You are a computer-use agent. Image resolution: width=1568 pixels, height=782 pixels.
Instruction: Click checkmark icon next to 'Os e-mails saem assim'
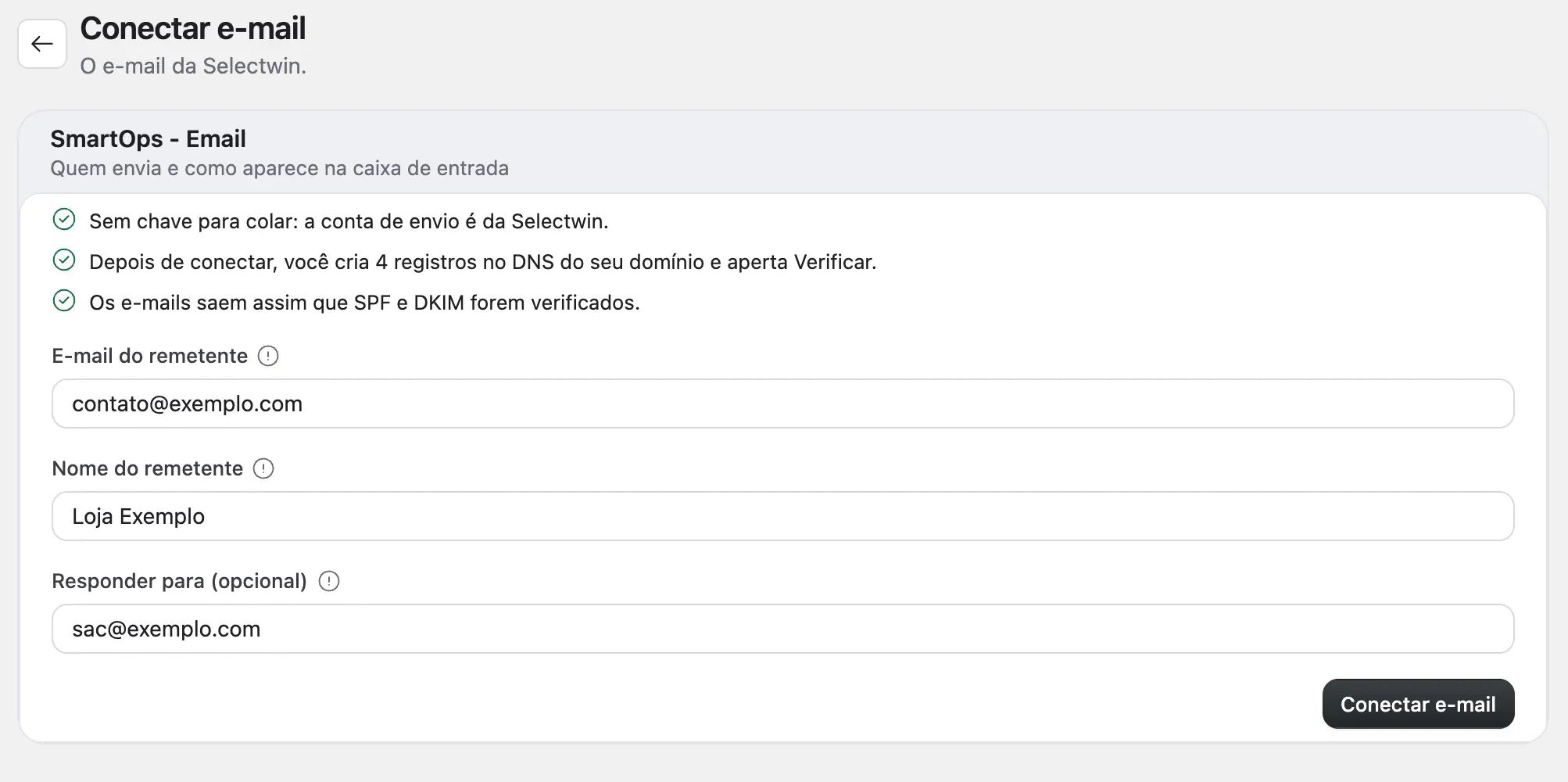coord(64,301)
